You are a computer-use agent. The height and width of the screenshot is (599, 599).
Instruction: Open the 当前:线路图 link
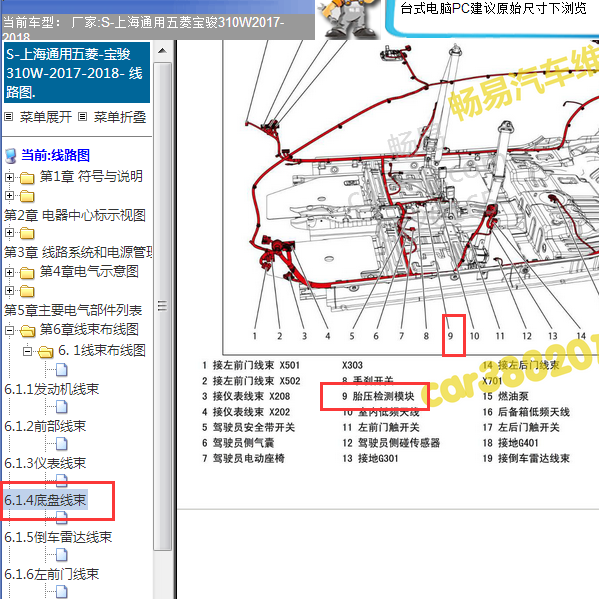(x=55, y=155)
